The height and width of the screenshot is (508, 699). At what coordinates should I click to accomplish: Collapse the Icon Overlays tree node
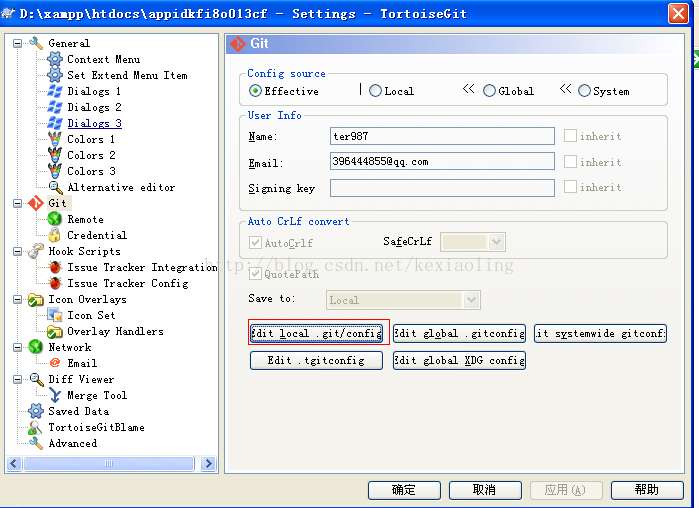tap(17, 299)
